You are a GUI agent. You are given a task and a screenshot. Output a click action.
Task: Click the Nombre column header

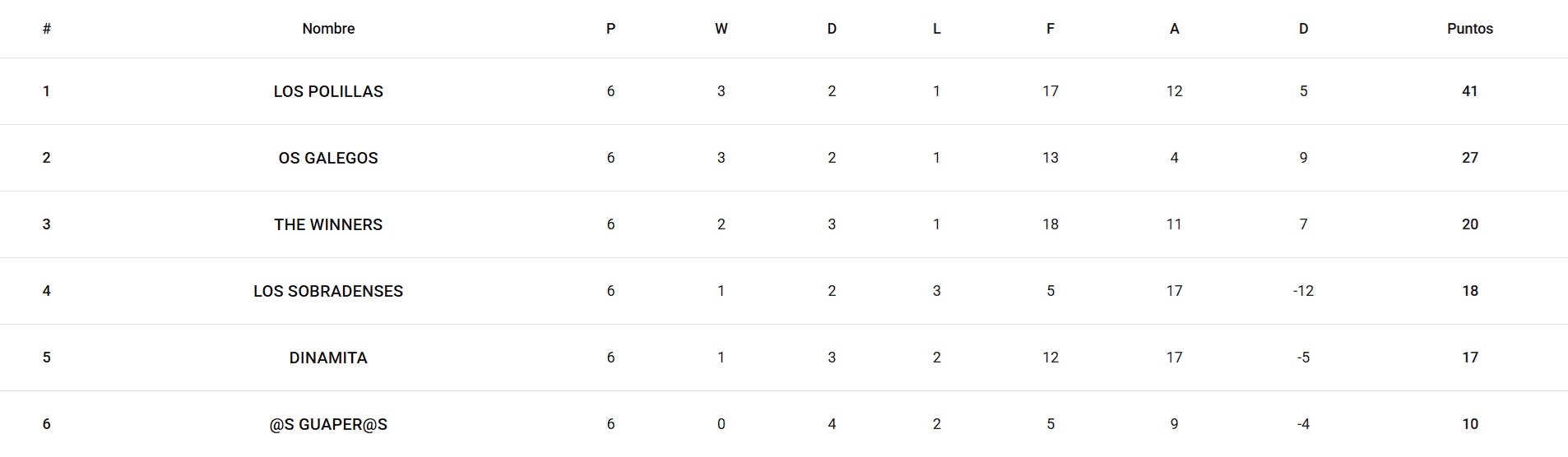[x=328, y=29]
